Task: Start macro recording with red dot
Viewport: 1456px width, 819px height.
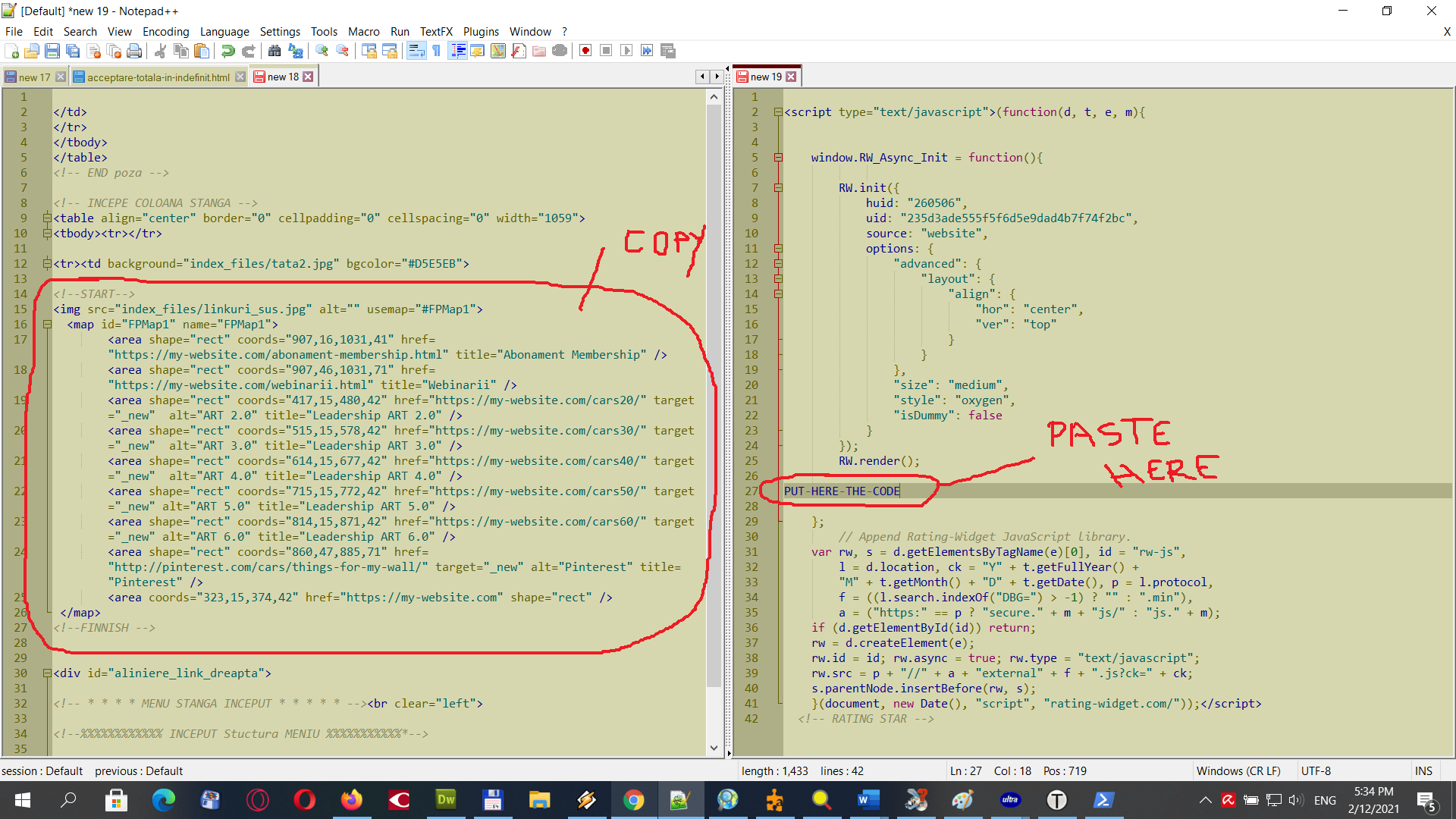Action: (x=585, y=51)
